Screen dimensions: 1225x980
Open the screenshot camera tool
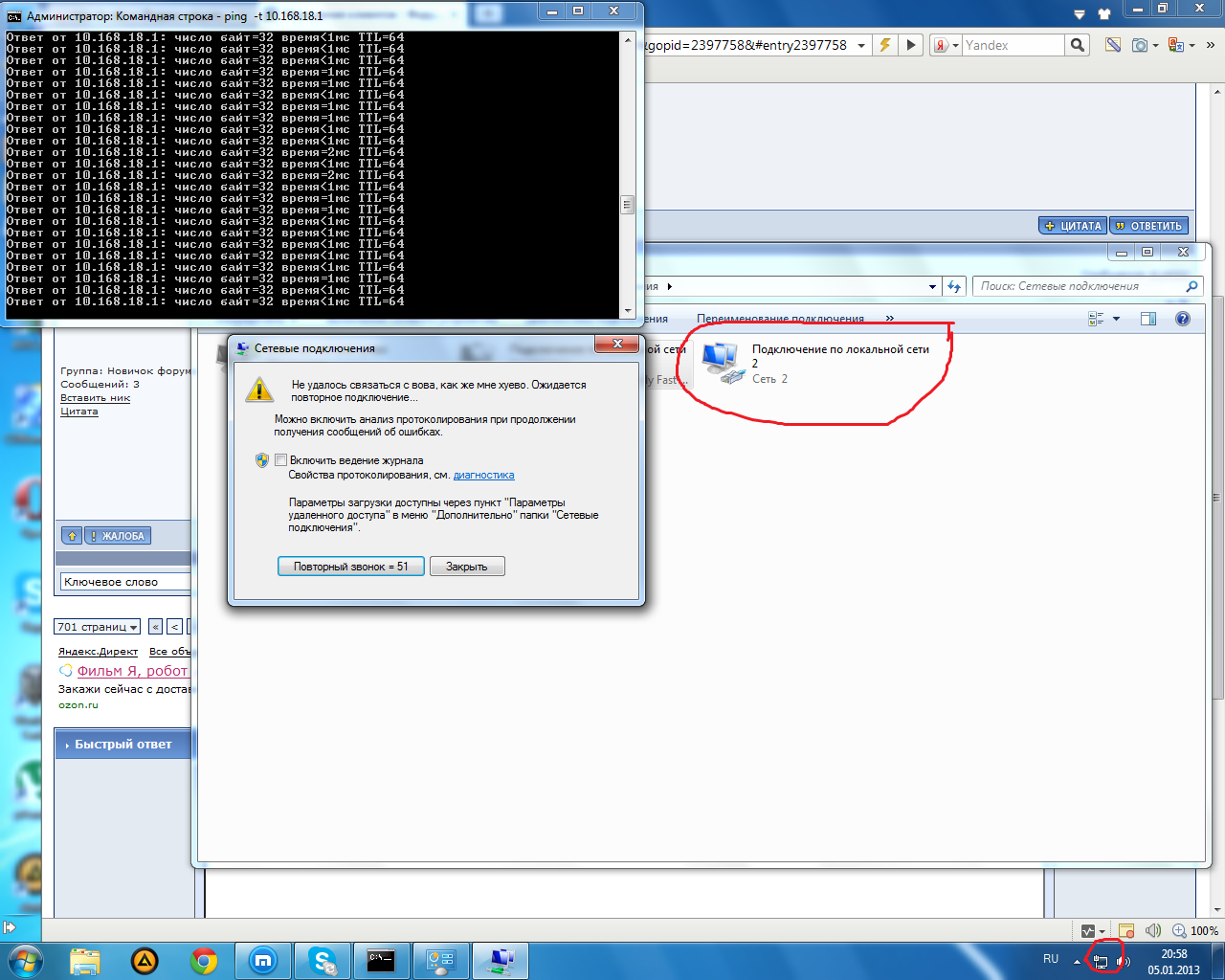coord(1140,45)
